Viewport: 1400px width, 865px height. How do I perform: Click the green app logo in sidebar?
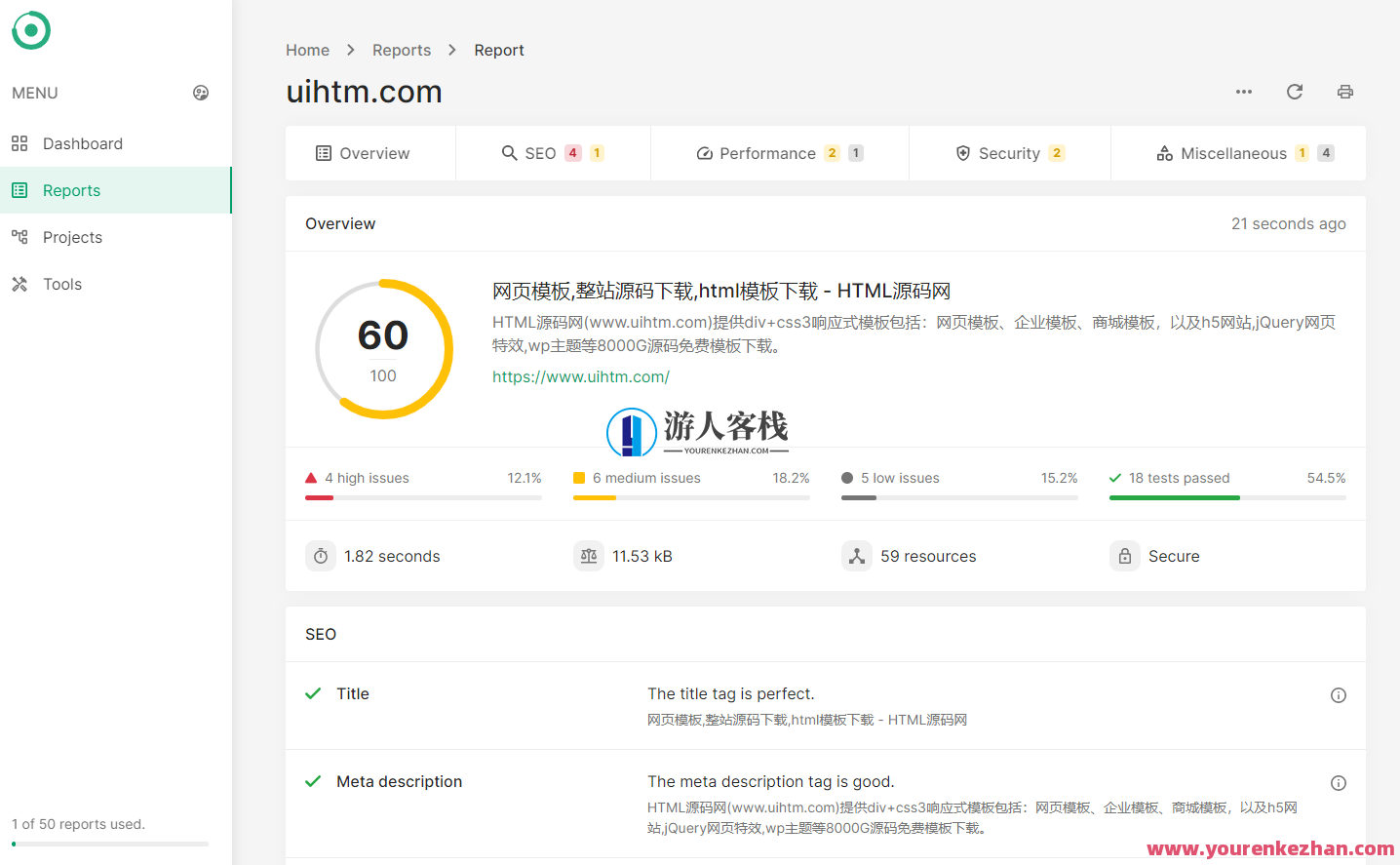coord(30,30)
